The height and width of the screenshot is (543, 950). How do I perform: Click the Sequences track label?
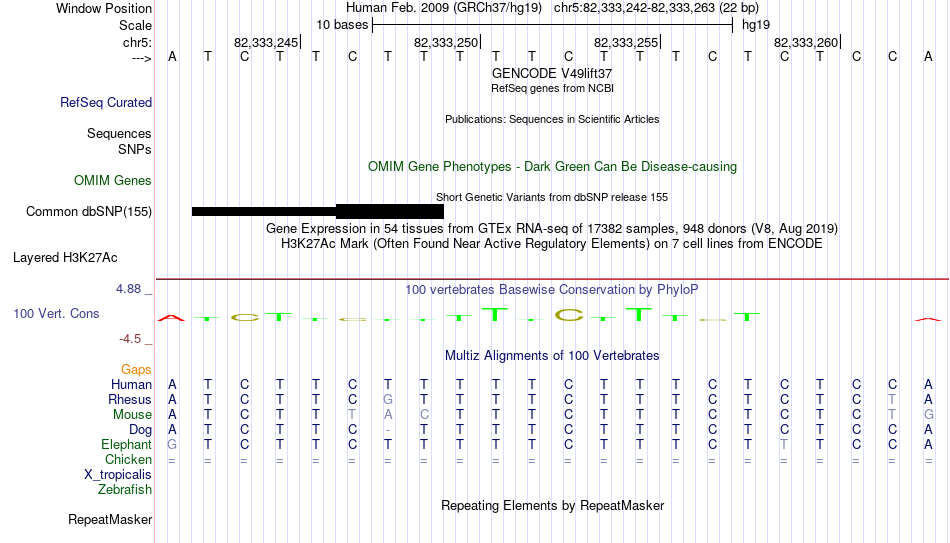[x=119, y=133]
